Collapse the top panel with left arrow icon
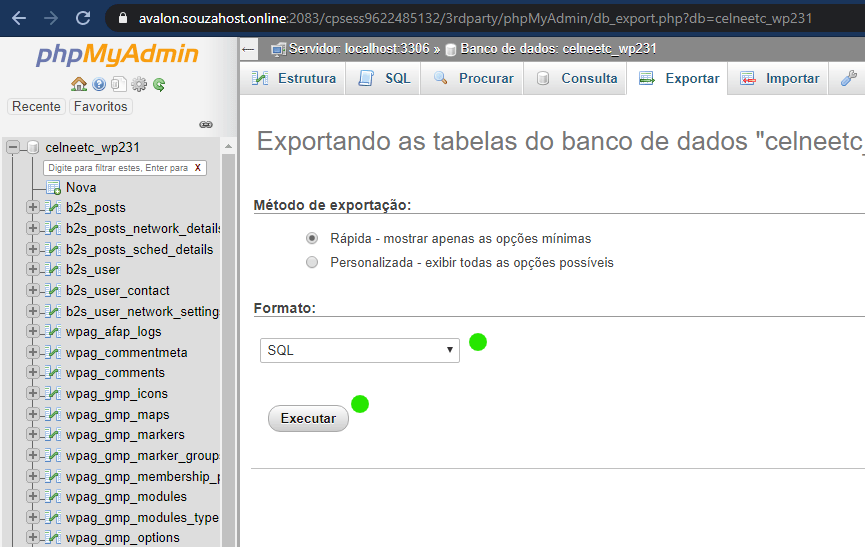This screenshot has width=865, height=547. pyautogui.click(x=248, y=50)
